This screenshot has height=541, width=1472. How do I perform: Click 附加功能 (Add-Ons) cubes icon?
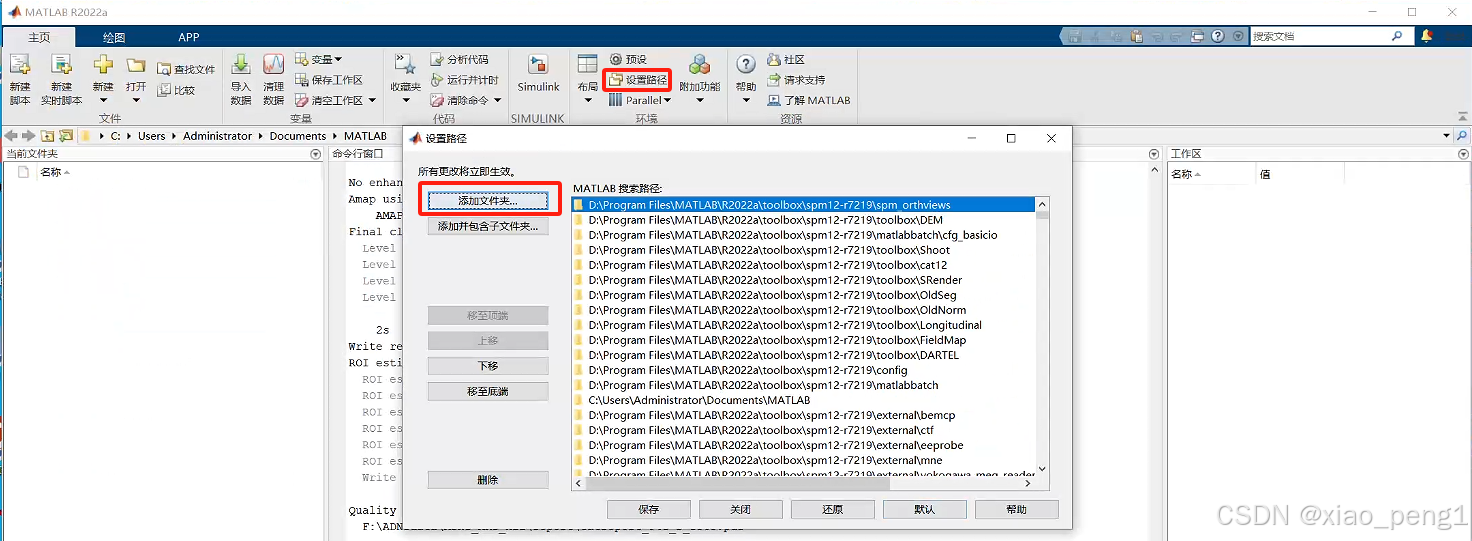(699, 65)
